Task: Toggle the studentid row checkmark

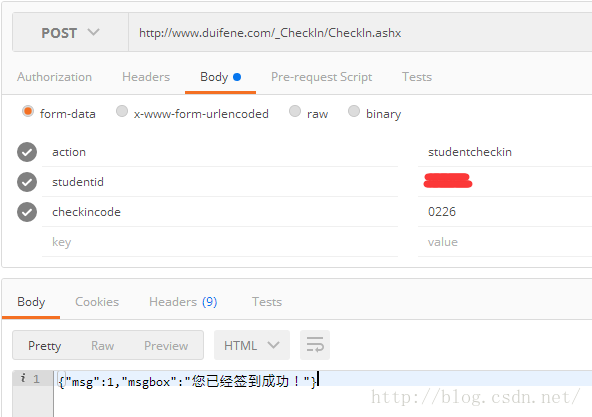Action: (27, 182)
